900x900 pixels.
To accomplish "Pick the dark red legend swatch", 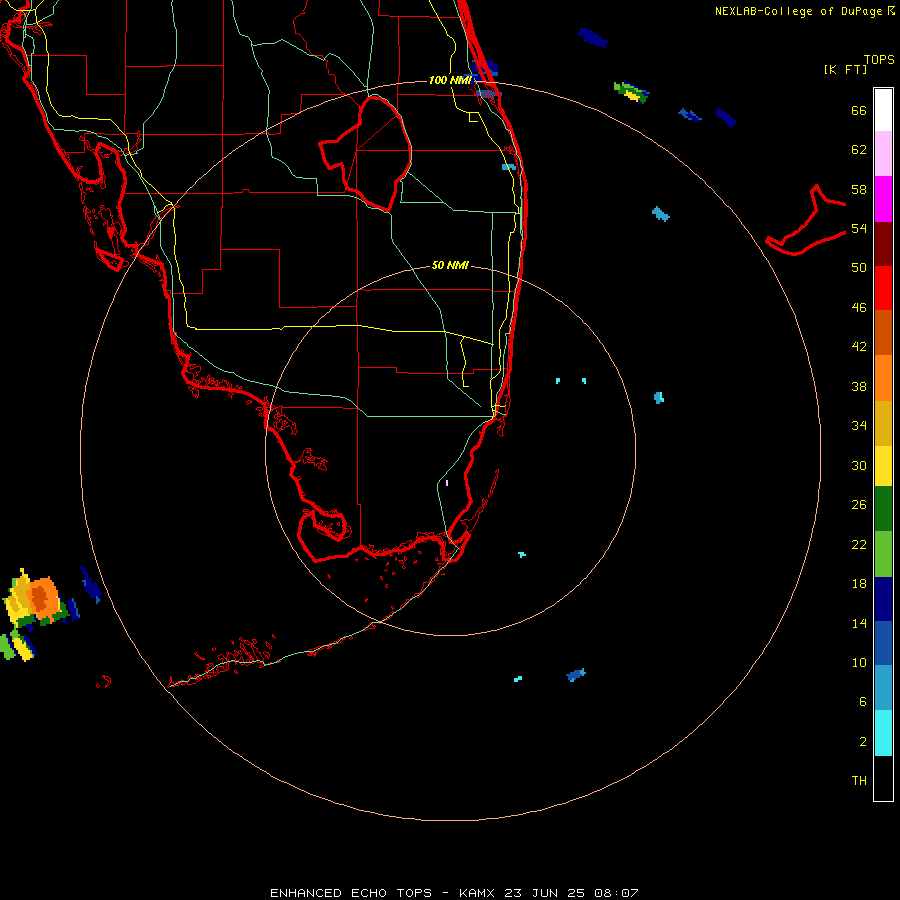I will click(x=883, y=243).
